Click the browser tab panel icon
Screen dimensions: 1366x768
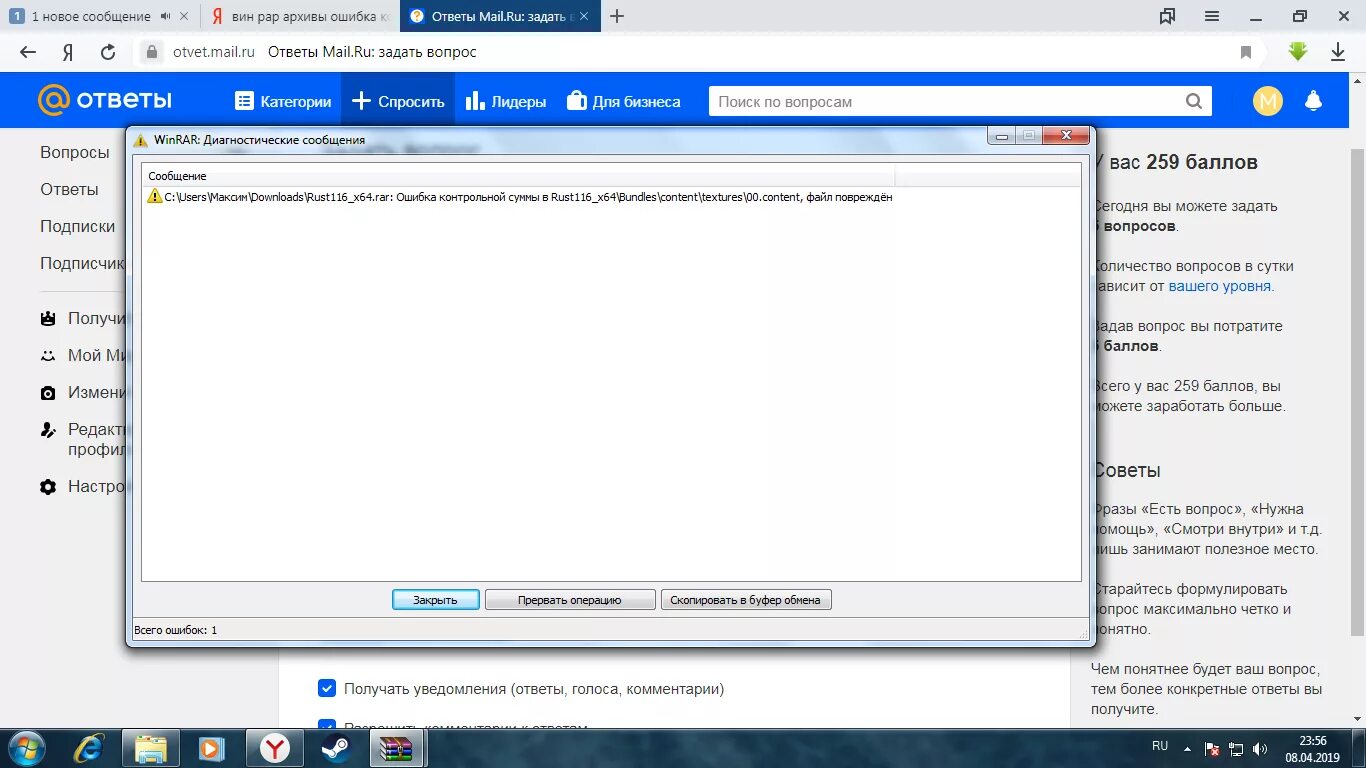(1167, 16)
